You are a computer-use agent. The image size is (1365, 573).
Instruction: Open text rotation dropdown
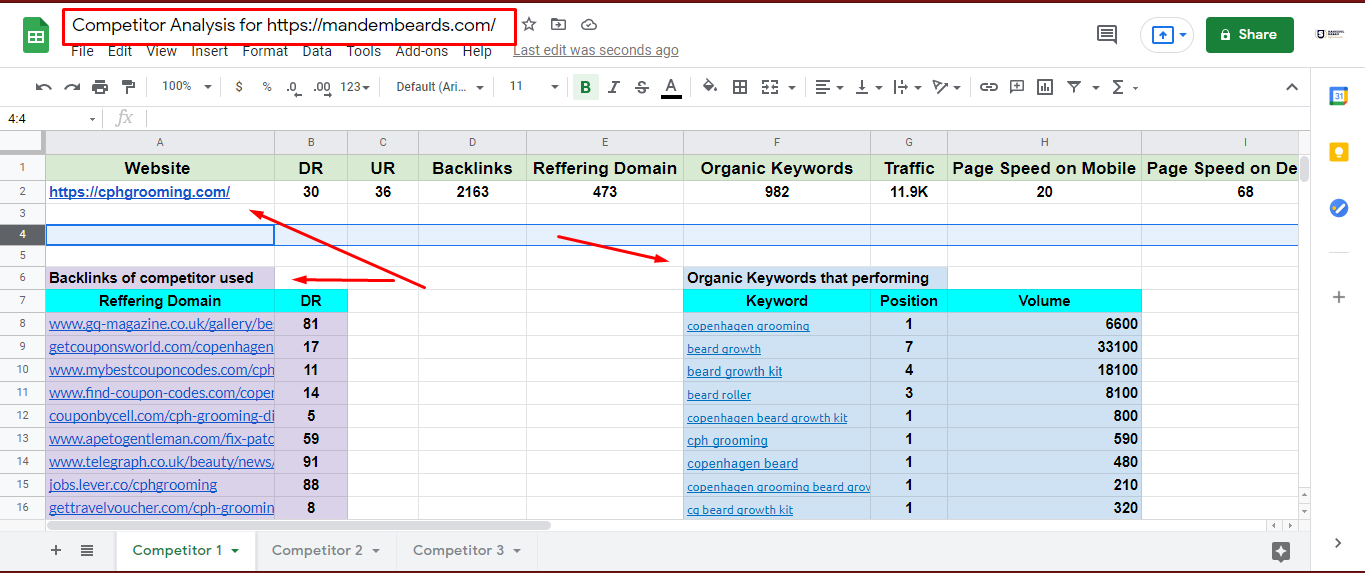point(945,87)
